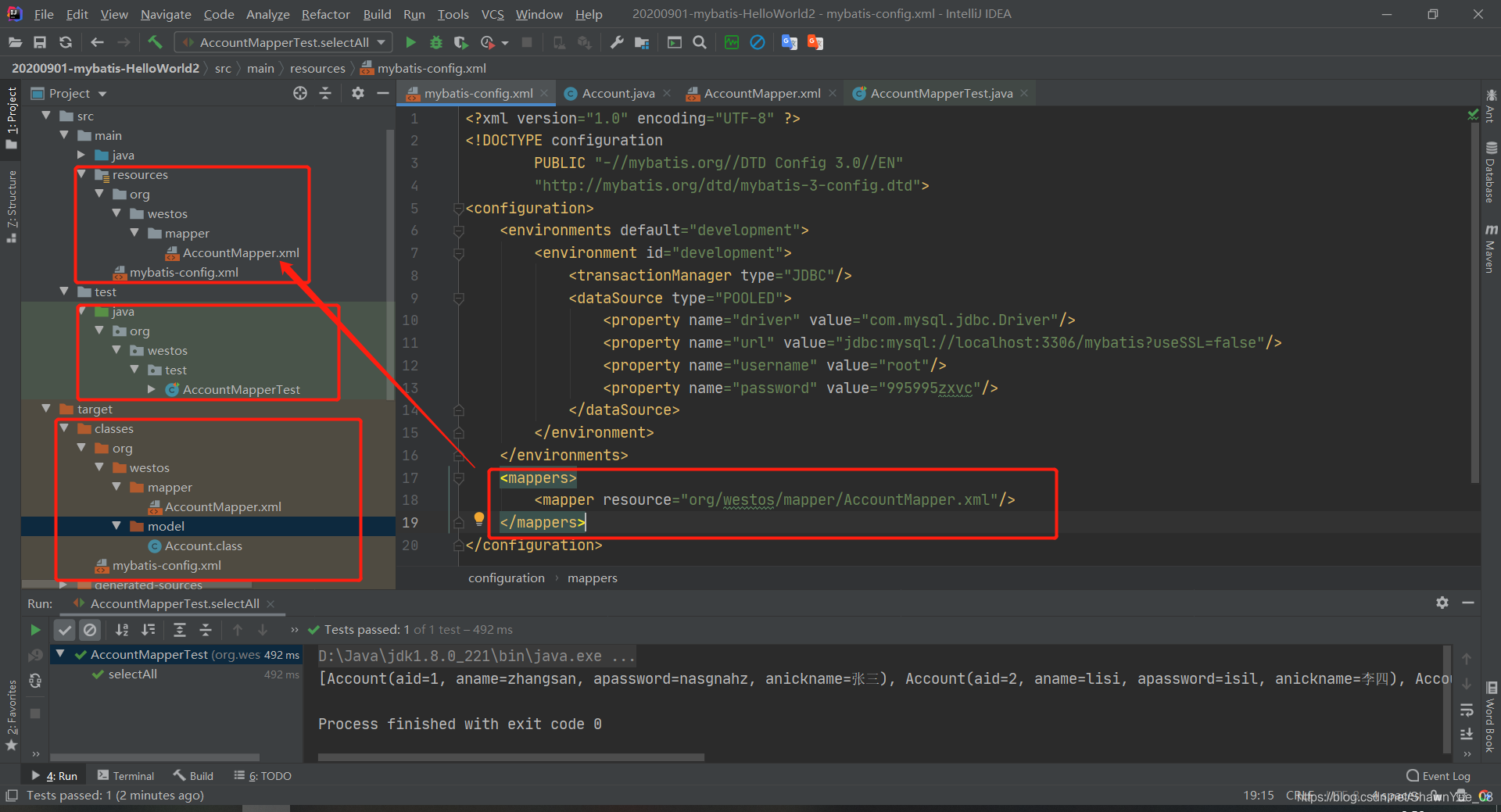Collapse the resources folder node

81,174
